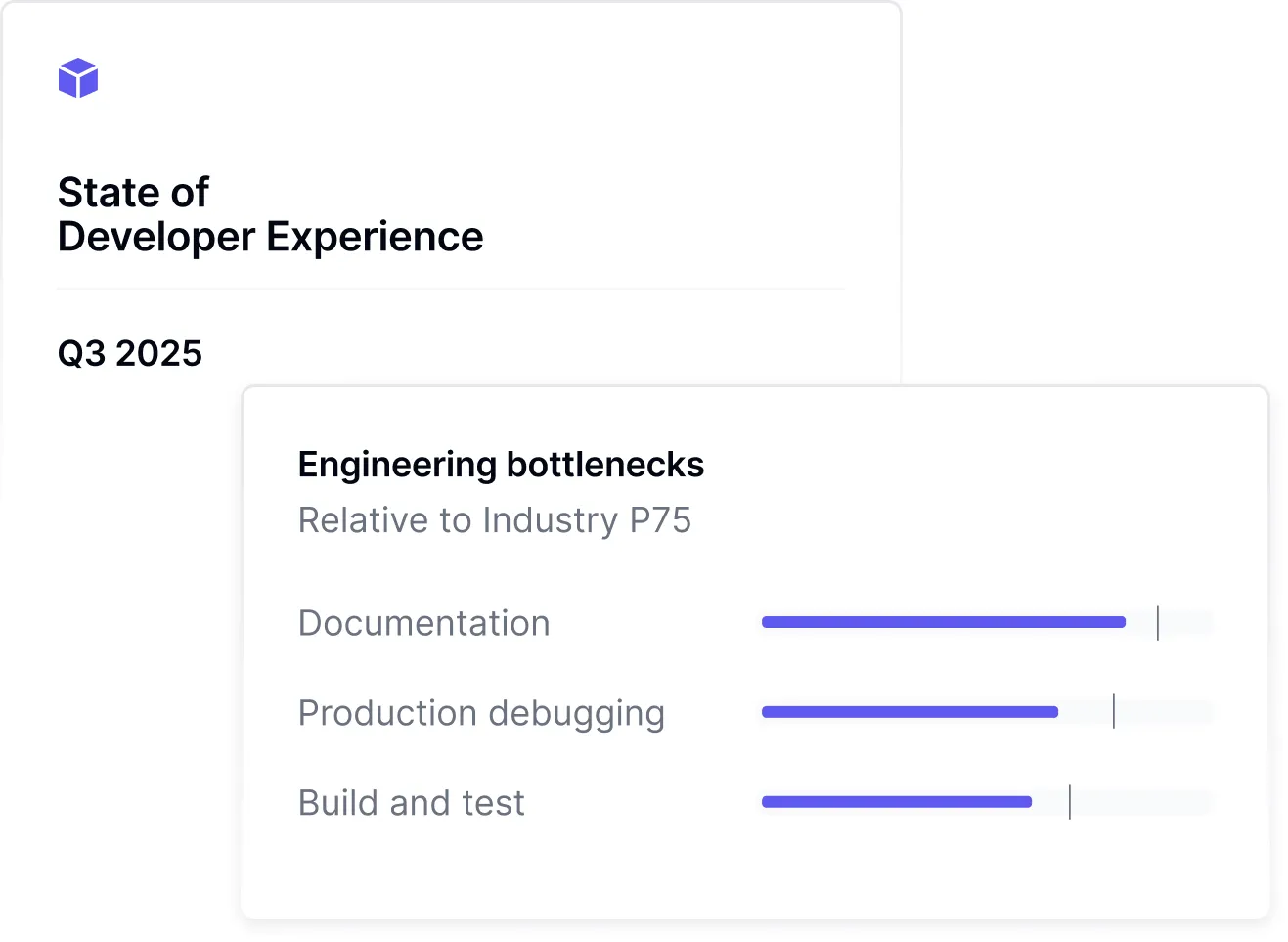This screenshot has height=942, width=1288.
Task: Click the Build and test purple progress bar
Action: click(x=896, y=802)
